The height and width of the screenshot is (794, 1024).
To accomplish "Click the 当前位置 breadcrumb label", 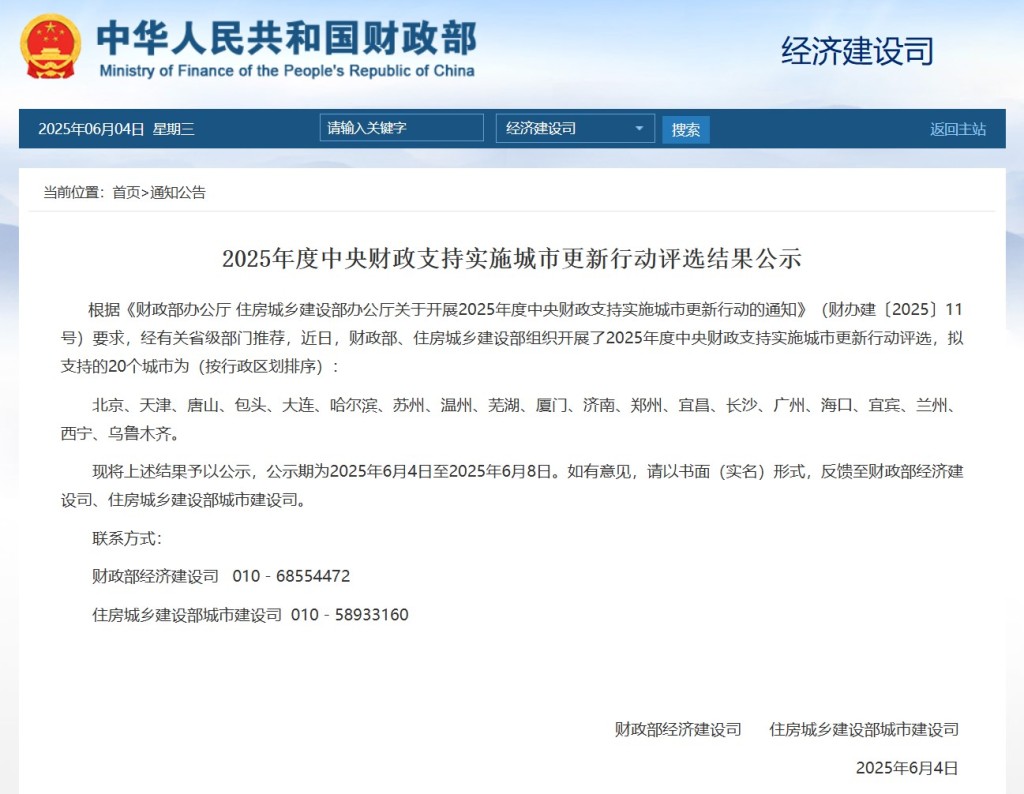I will (73, 193).
